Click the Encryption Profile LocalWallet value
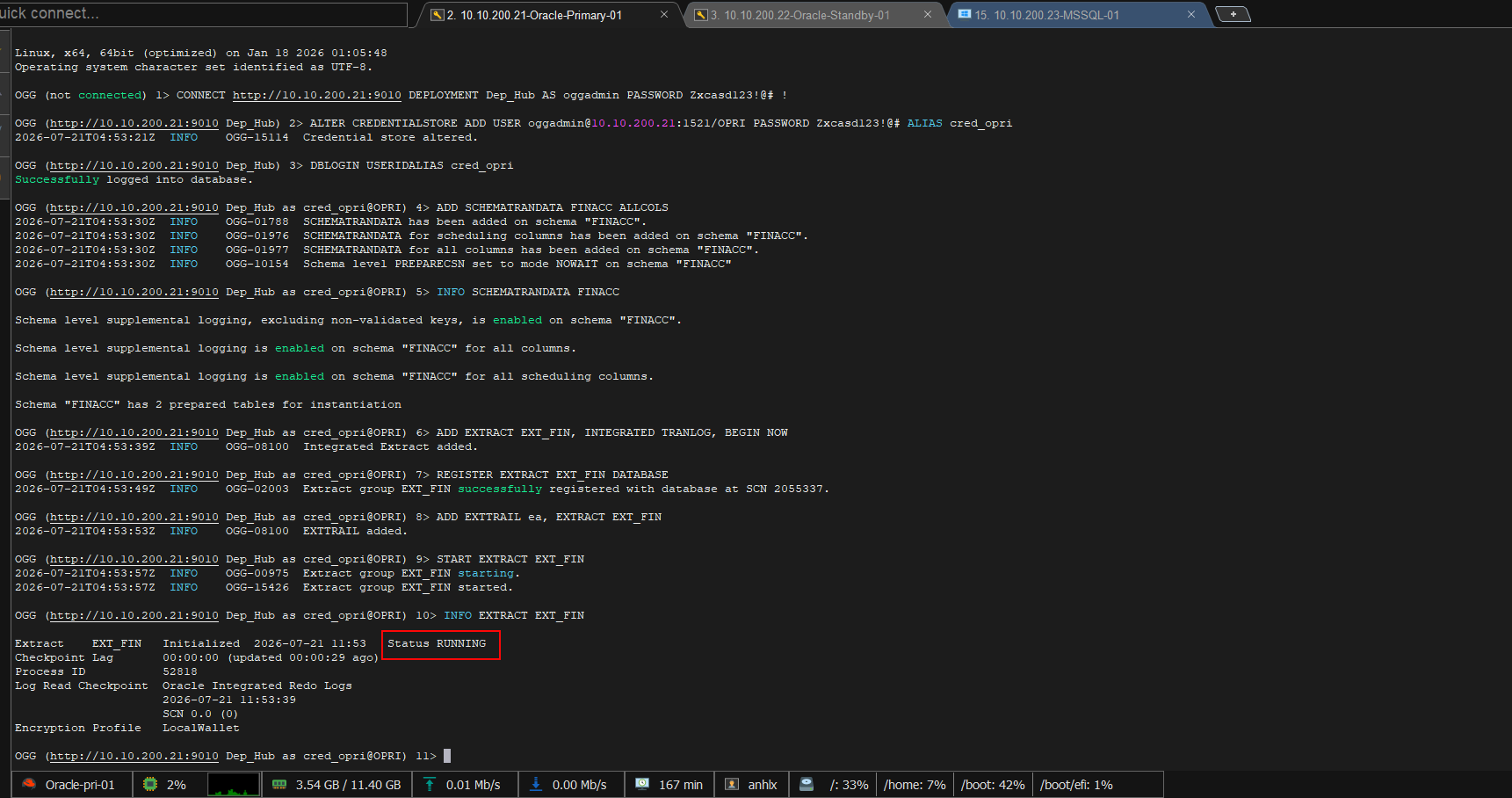Viewport: 1512px width, 798px height. pos(201,728)
